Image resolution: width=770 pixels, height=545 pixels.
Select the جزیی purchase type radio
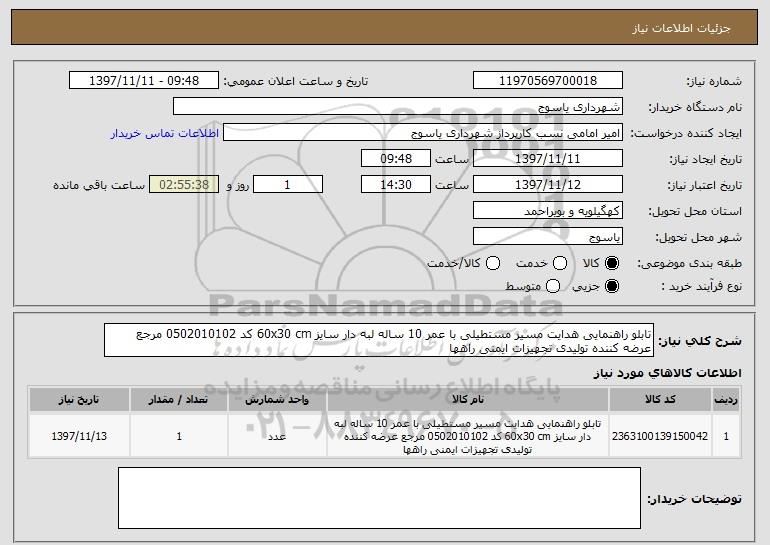[612, 286]
